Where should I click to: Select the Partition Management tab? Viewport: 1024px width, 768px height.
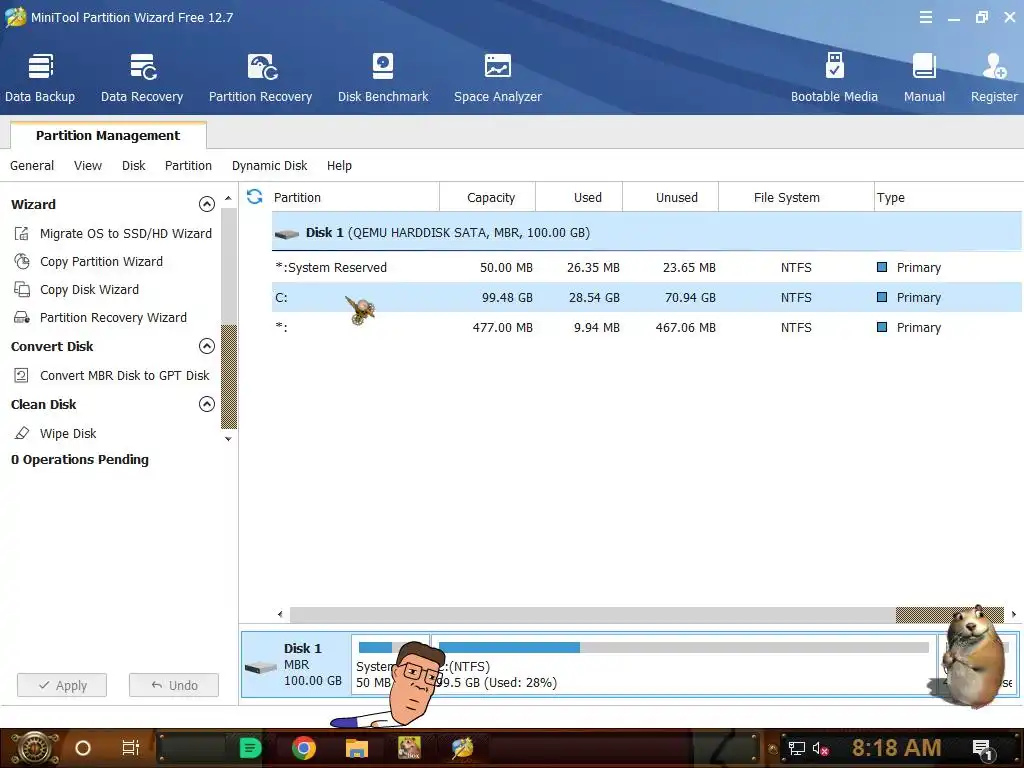[x=108, y=135]
